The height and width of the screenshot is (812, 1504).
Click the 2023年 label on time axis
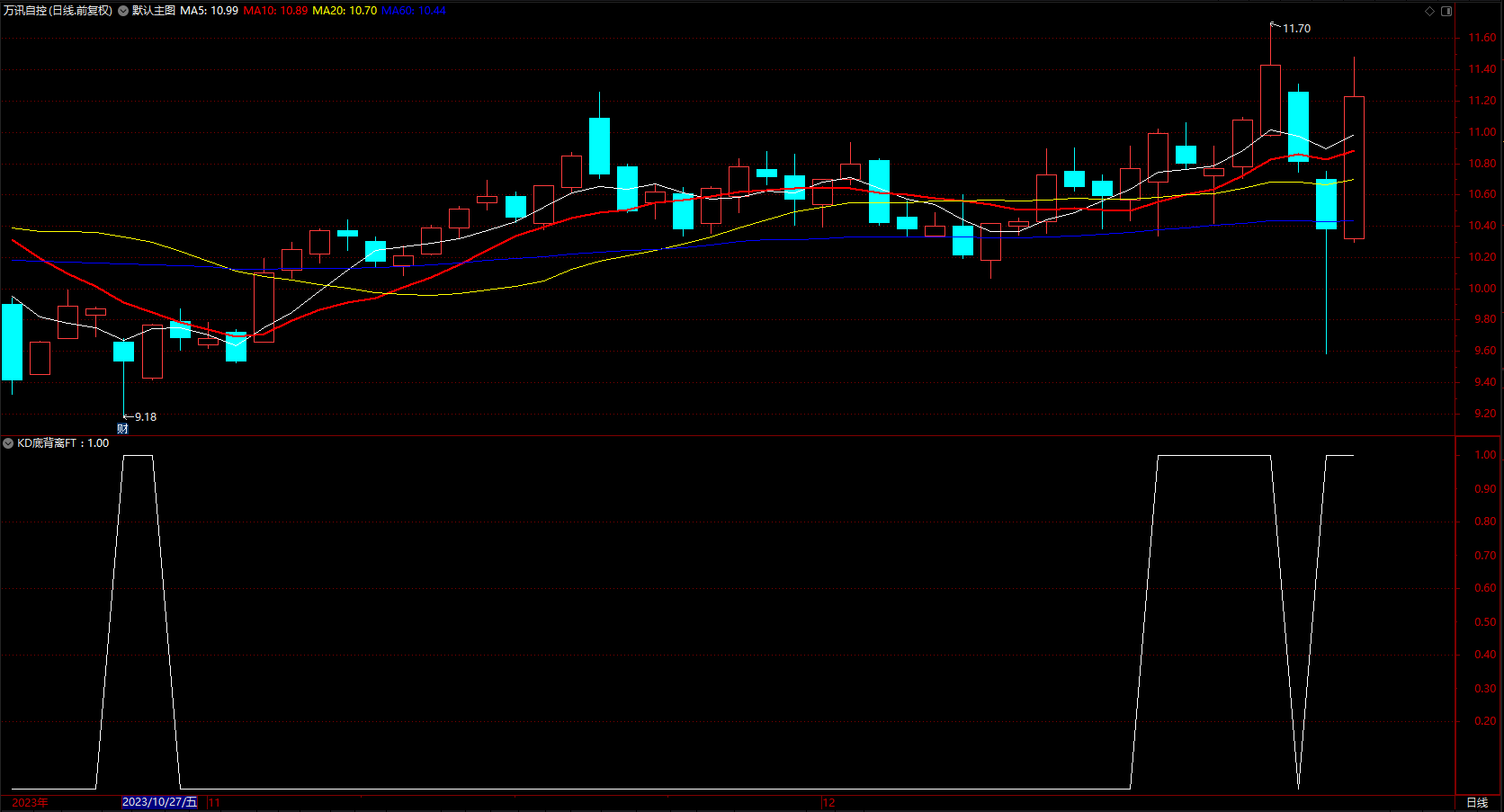click(31, 802)
